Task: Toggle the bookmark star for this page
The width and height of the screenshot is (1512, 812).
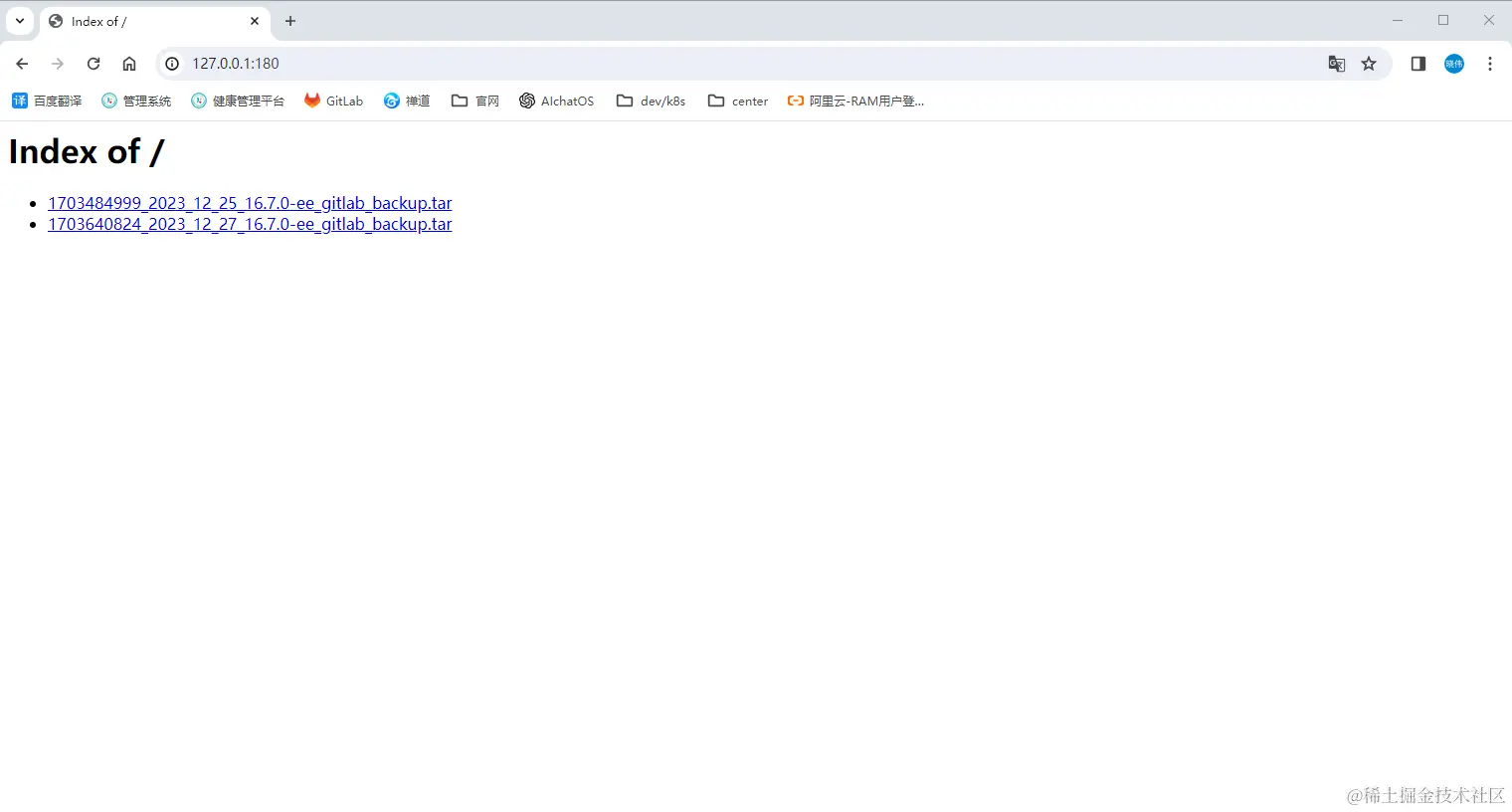Action: [x=1369, y=63]
